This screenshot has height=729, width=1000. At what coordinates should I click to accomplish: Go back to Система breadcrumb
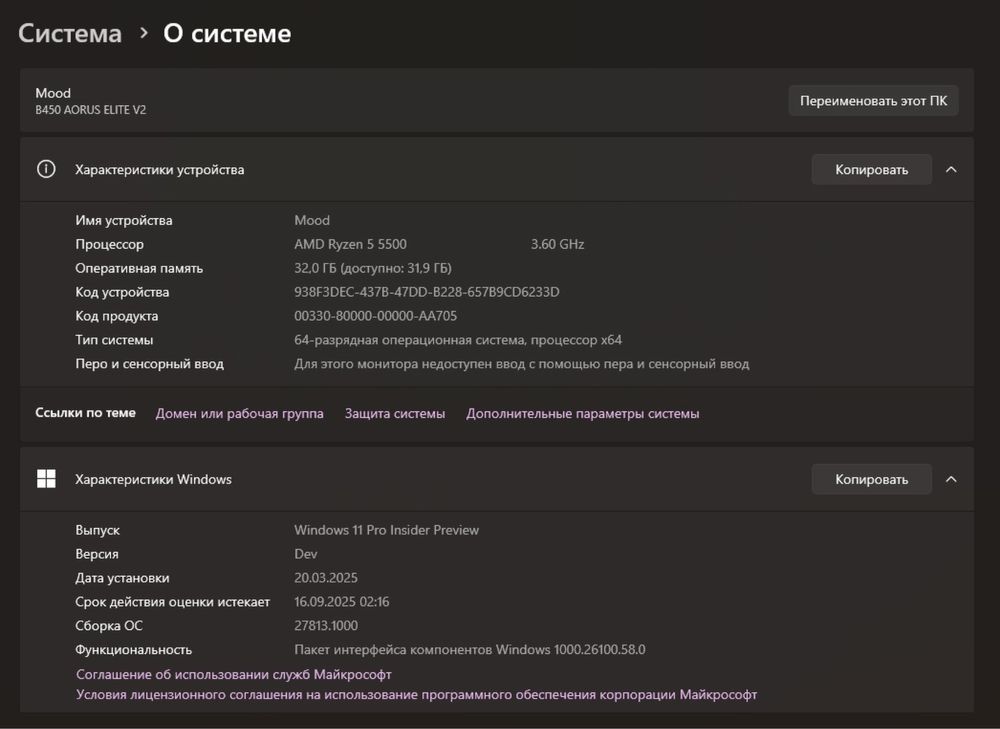[x=70, y=33]
